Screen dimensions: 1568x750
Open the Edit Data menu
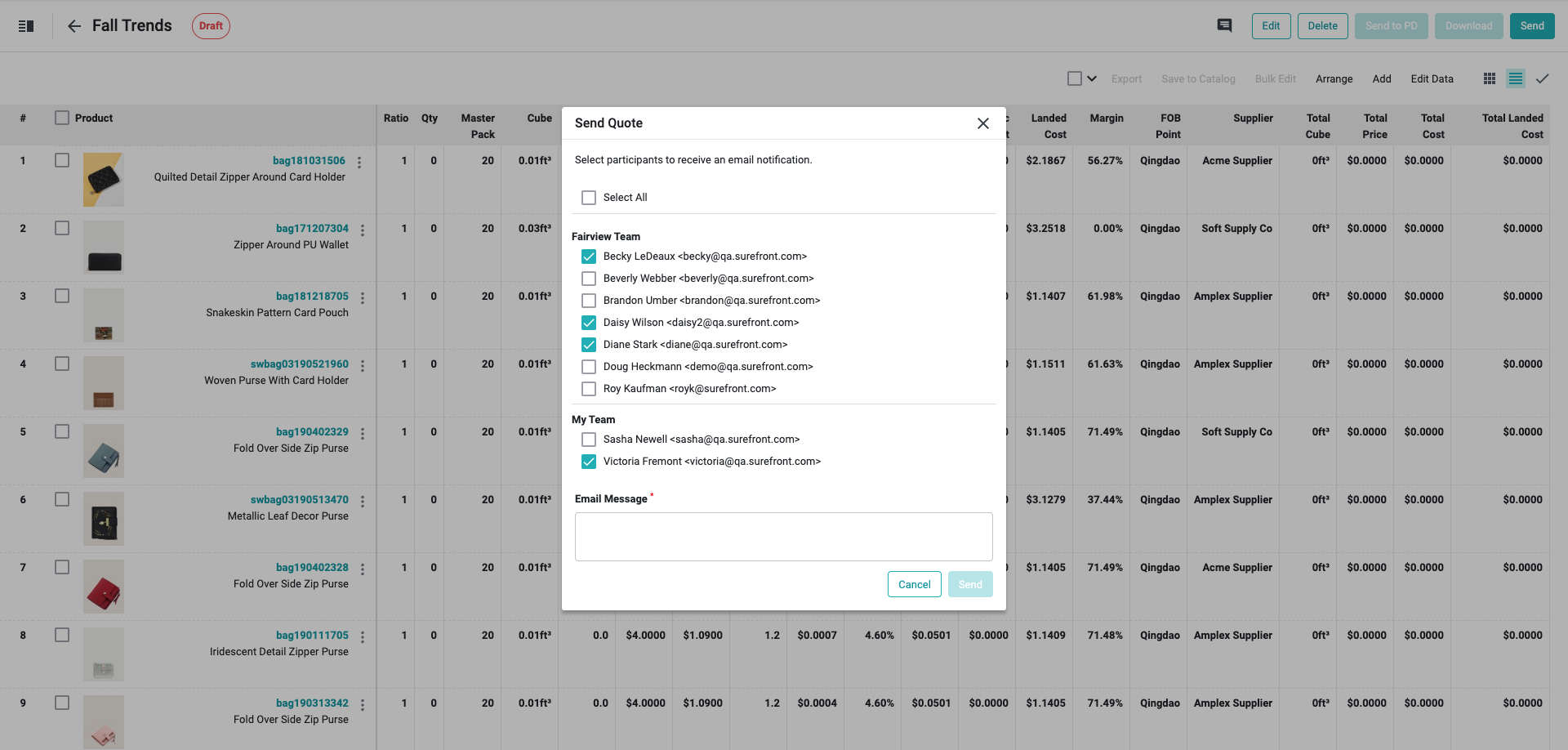tap(1432, 79)
